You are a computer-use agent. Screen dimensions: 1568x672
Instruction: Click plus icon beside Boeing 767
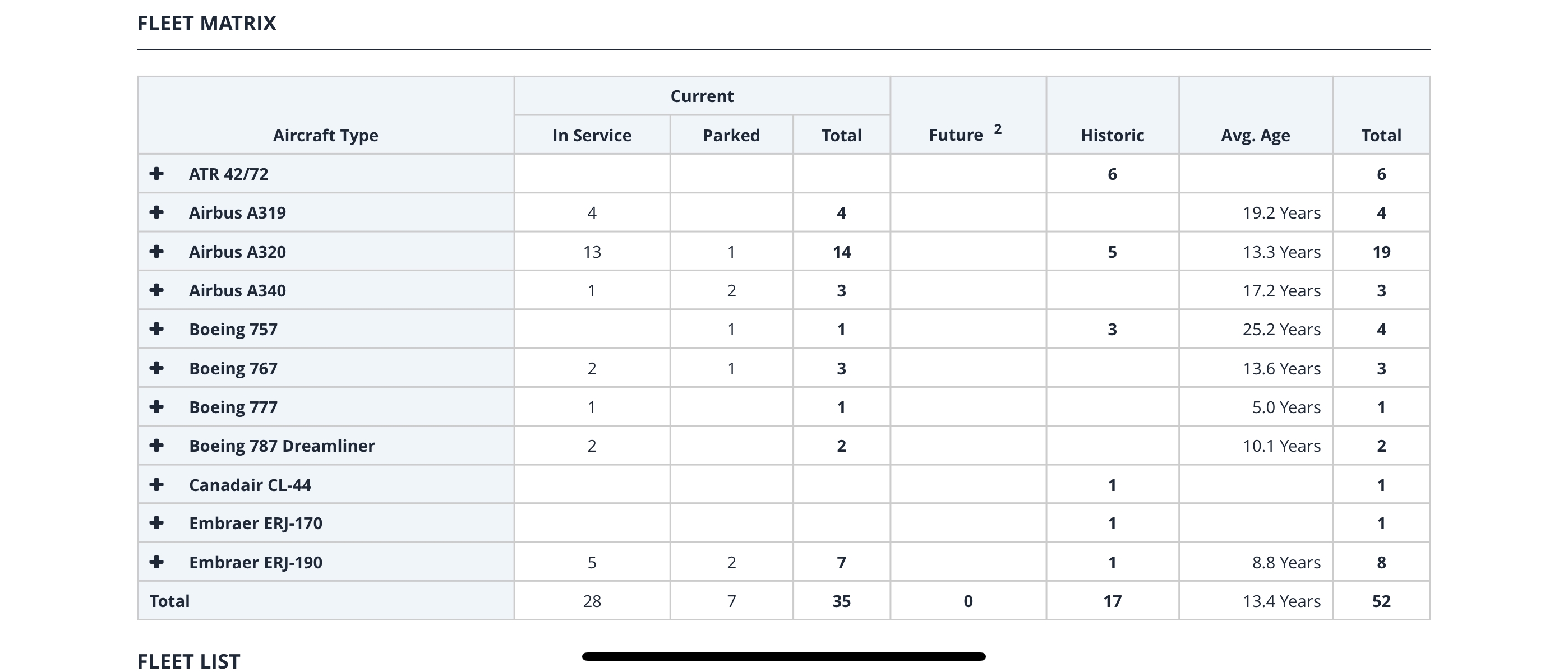156,368
